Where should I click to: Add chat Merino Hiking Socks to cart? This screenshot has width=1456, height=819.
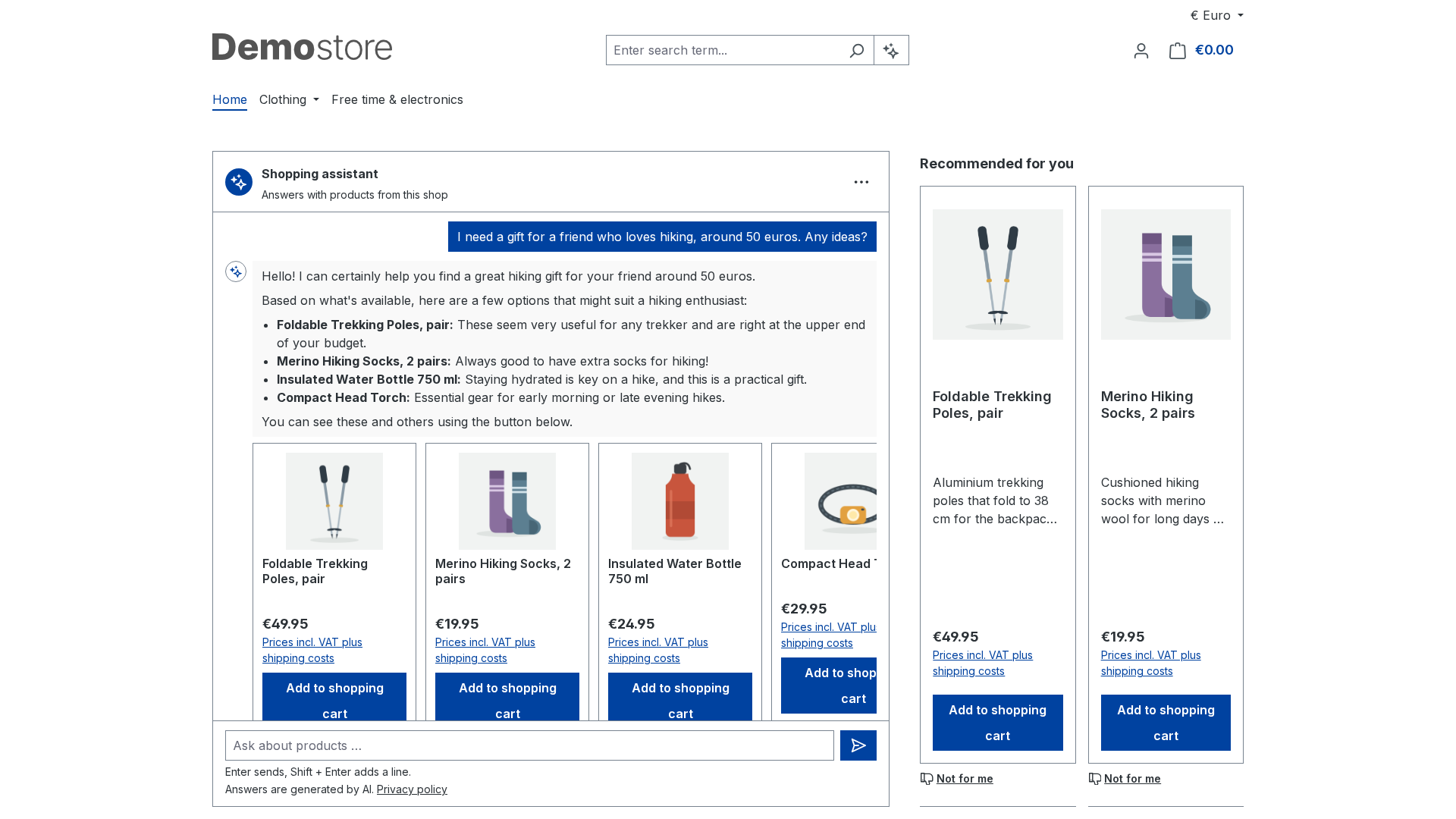[507, 697]
